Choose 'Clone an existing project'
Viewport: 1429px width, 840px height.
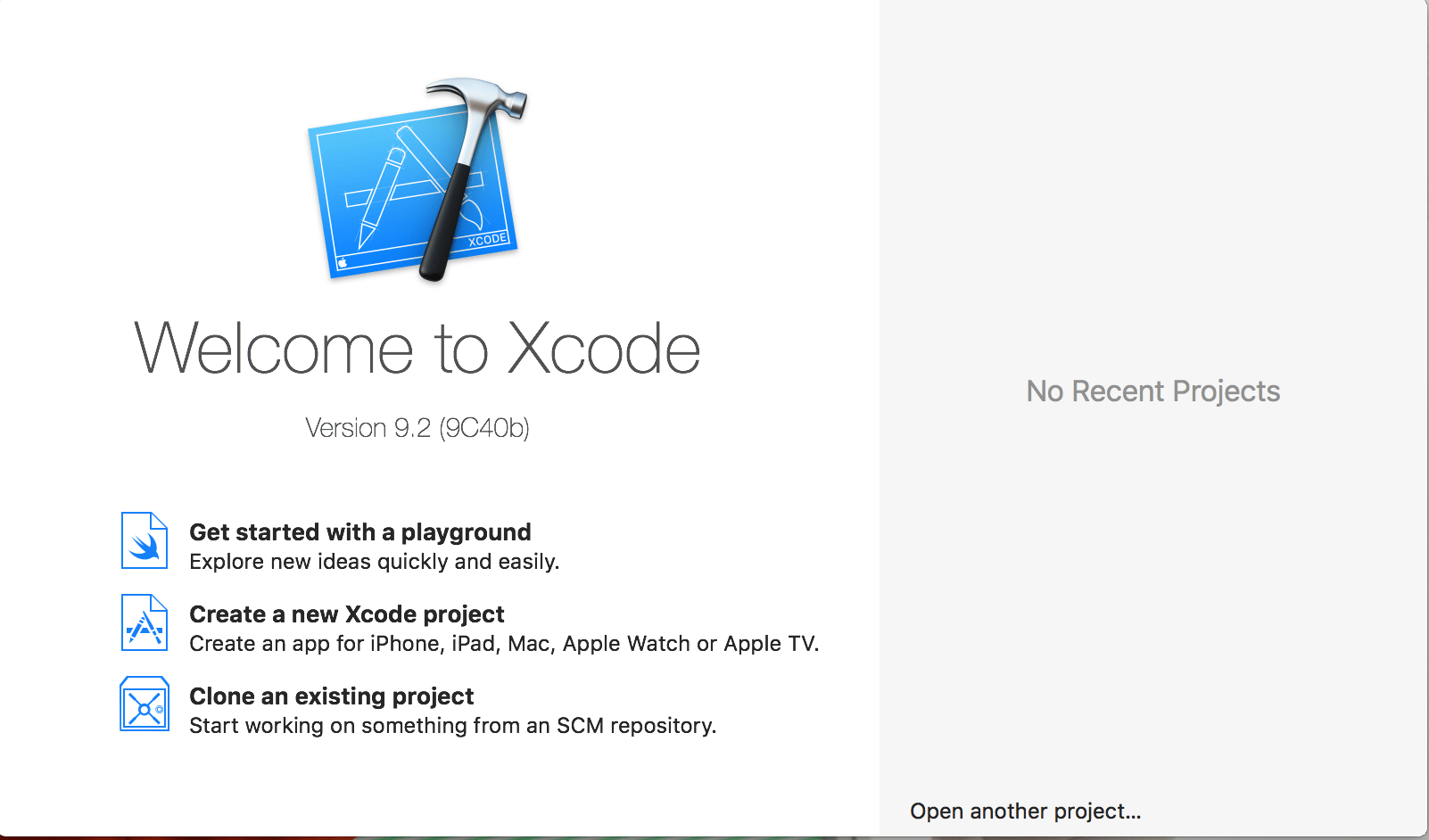point(331,696)
